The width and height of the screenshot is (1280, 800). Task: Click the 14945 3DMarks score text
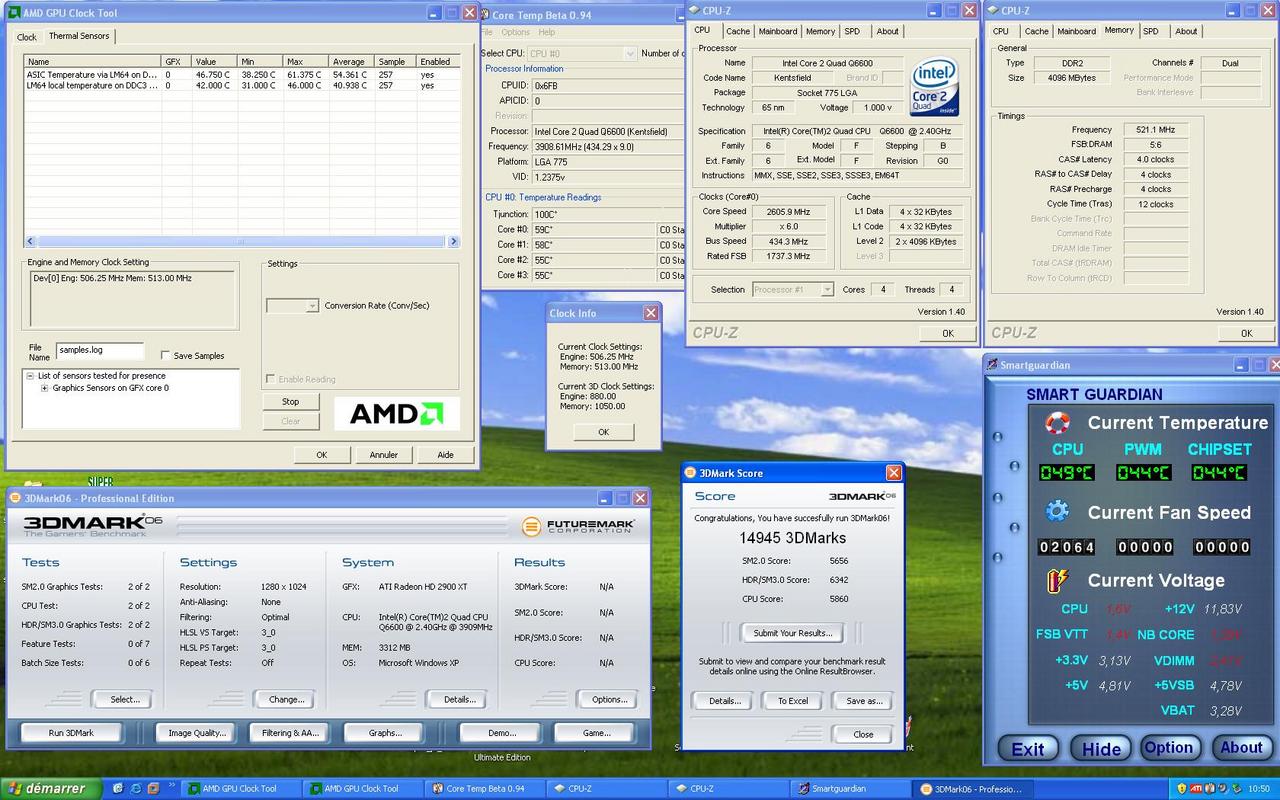click(792, 538)
